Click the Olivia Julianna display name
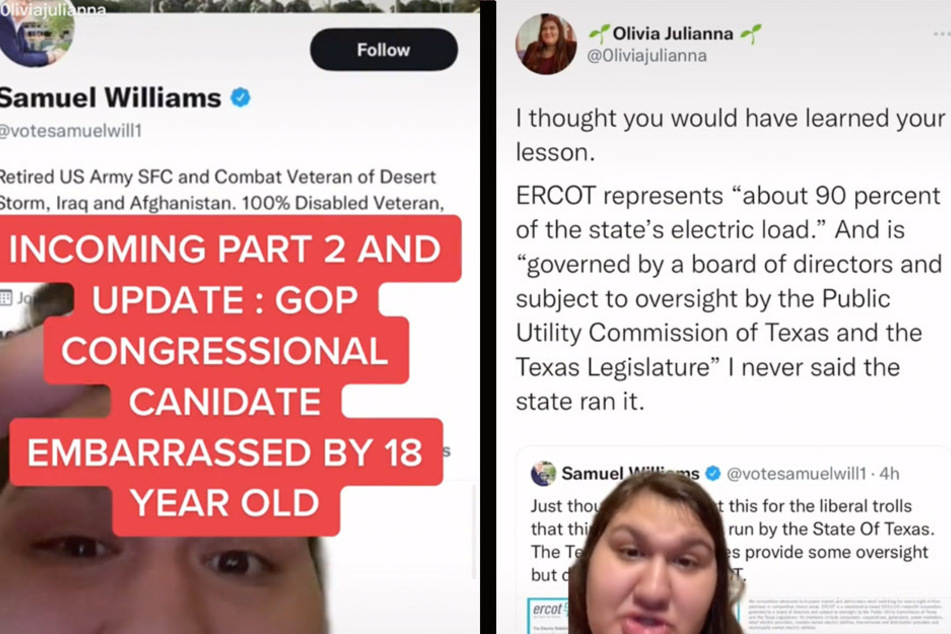 (673, 33)
